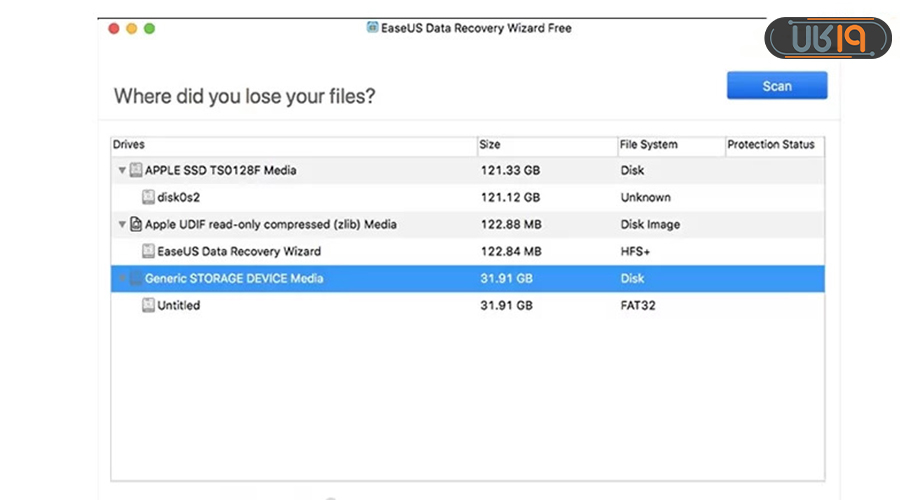Collapse the Generic STORAGE DEVICE Media tree
900x500 pixels.
[122, 279]
